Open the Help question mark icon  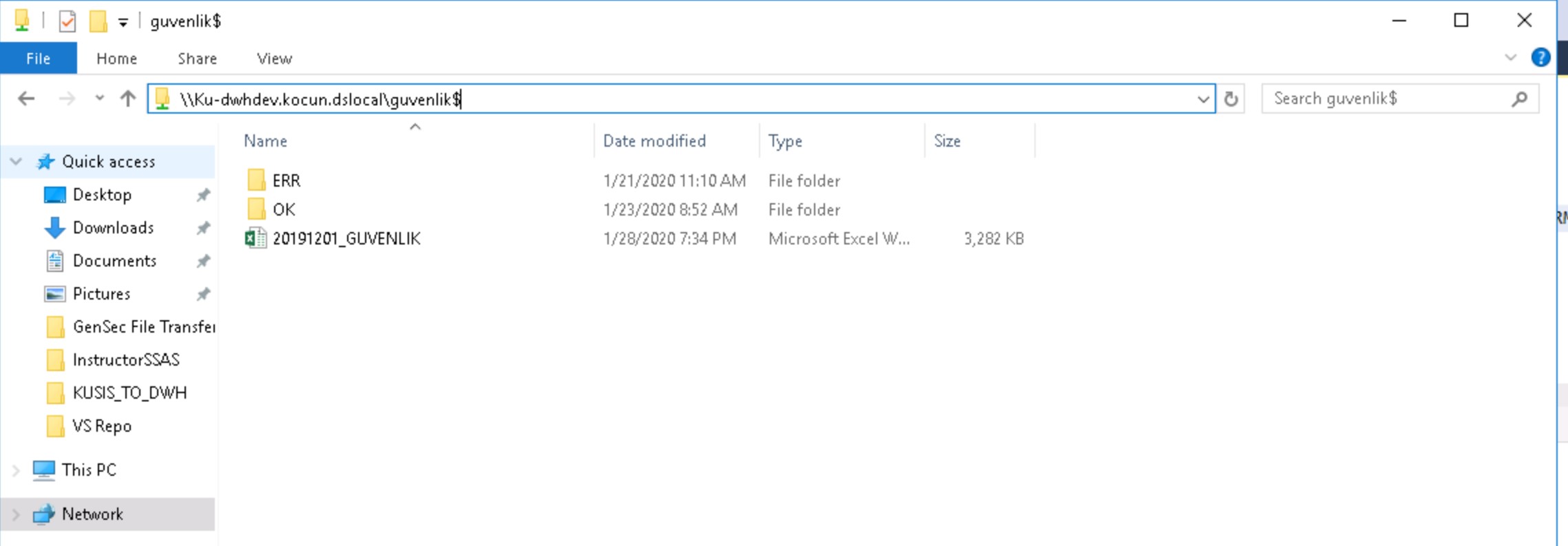click(1540, 58)
